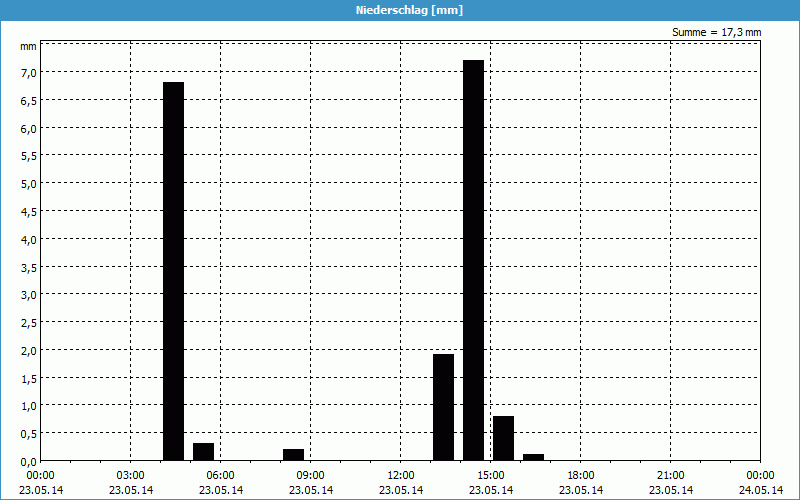This screenshot has width=800, height=500.
Task: Click the 03:00 time axis label
Action: pyautogui.click(x=131, y=475)
